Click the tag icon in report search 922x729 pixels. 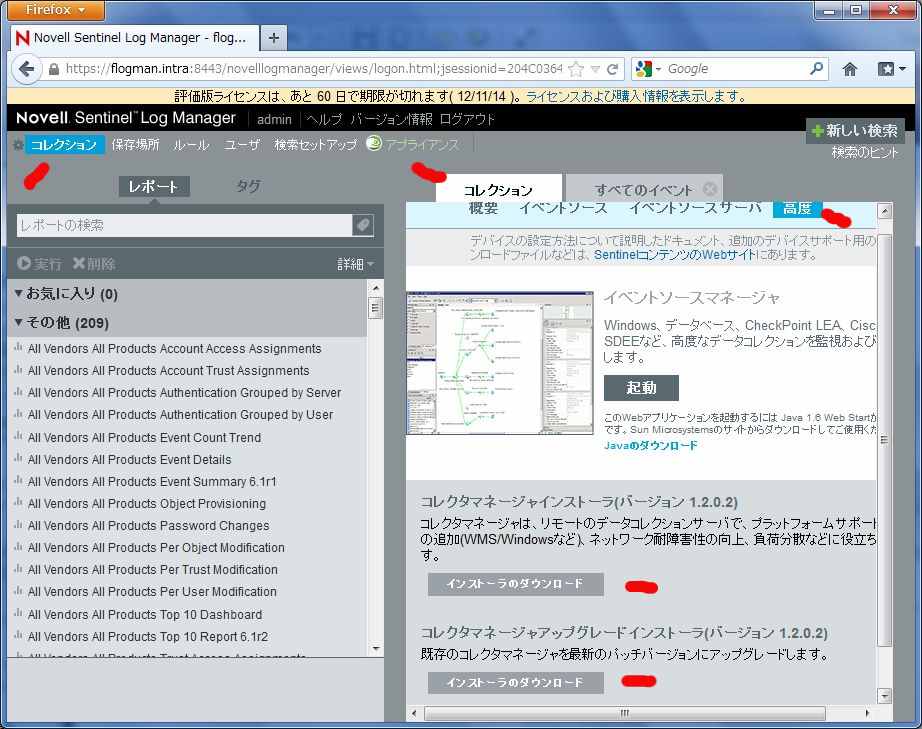click(x=363, y=225)
